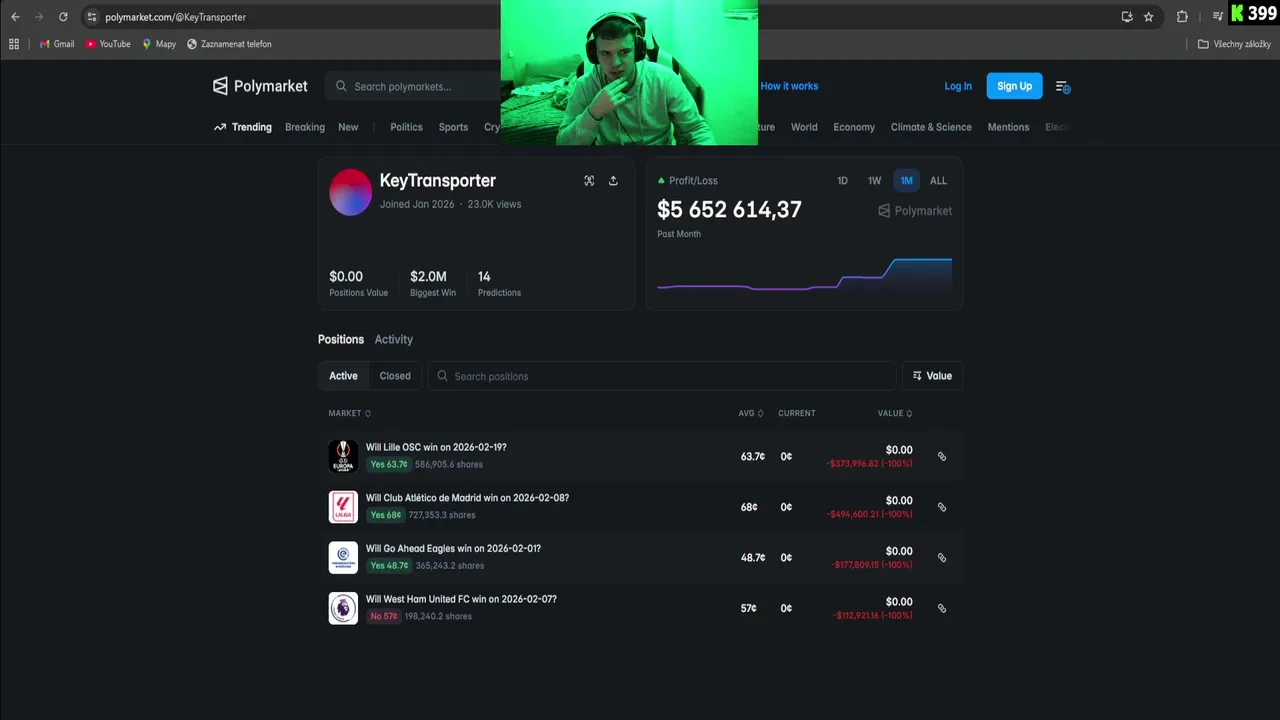
Task: Select 1W profit/loss range
Action: click(874, 181)
